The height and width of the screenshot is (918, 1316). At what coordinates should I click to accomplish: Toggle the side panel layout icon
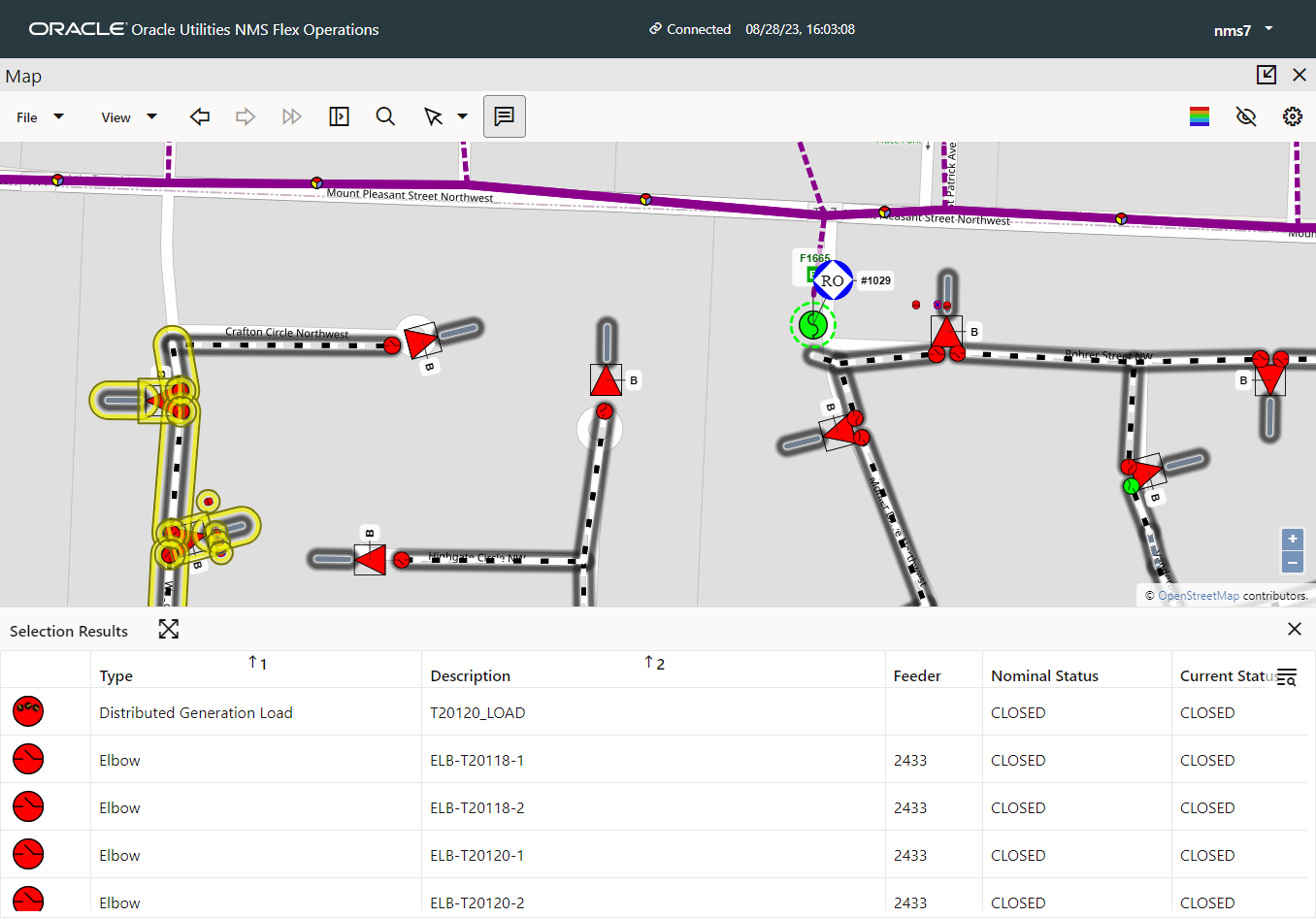[339, 116]
